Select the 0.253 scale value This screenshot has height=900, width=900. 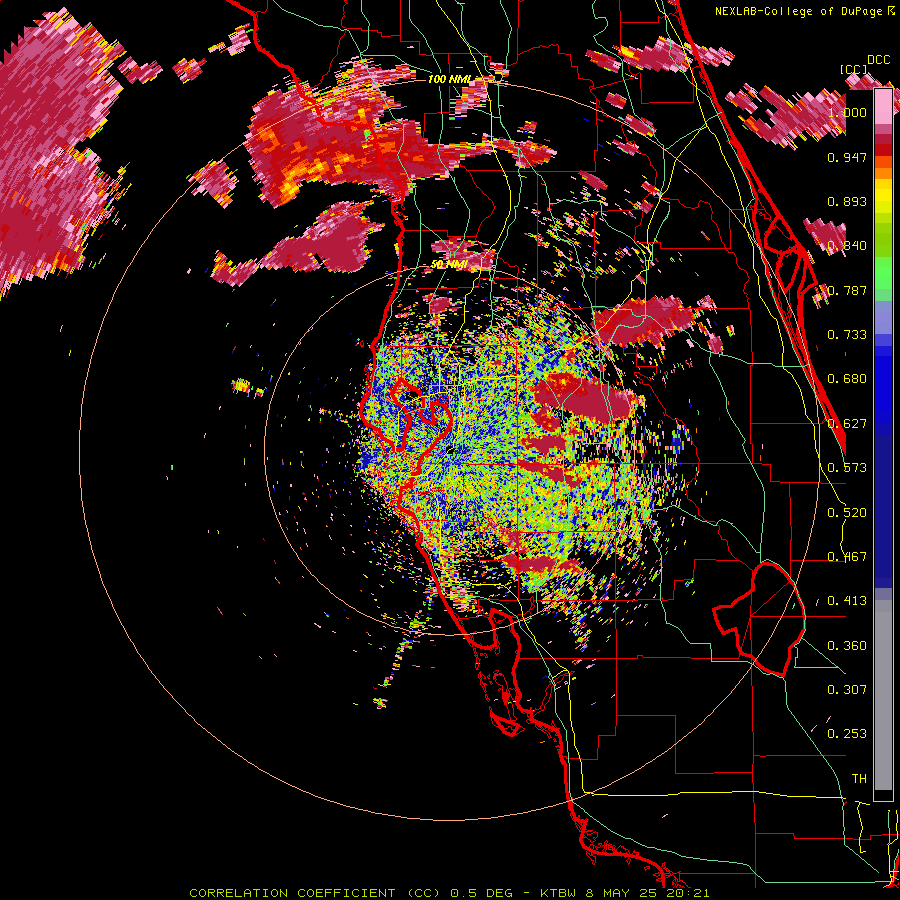click(x=847, y=734)
